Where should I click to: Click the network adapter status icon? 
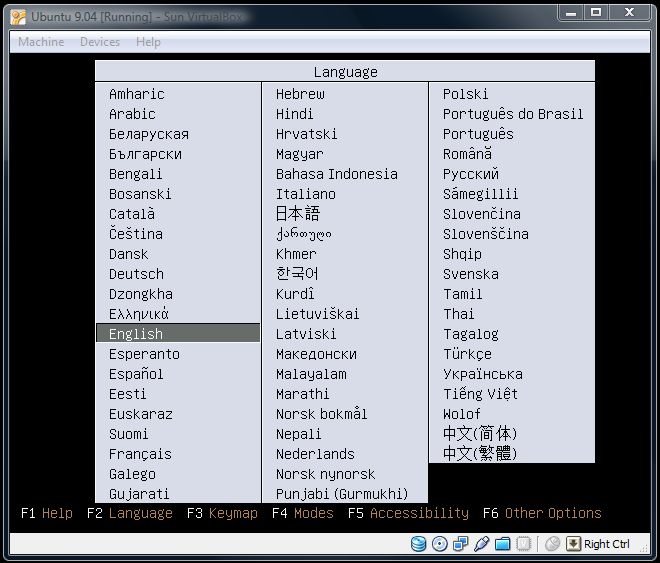pyautogui.click(x=460, y=544)
